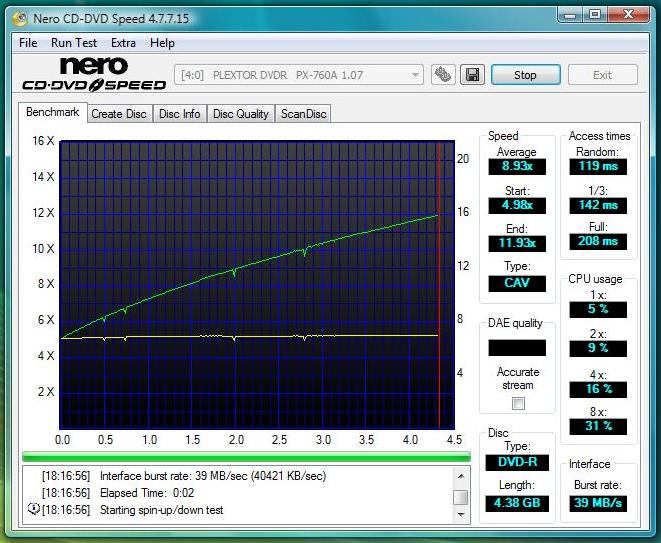Switch to the Benchmark tab
This screenshot has height=543, width=661.
click(x=53, y=112)
